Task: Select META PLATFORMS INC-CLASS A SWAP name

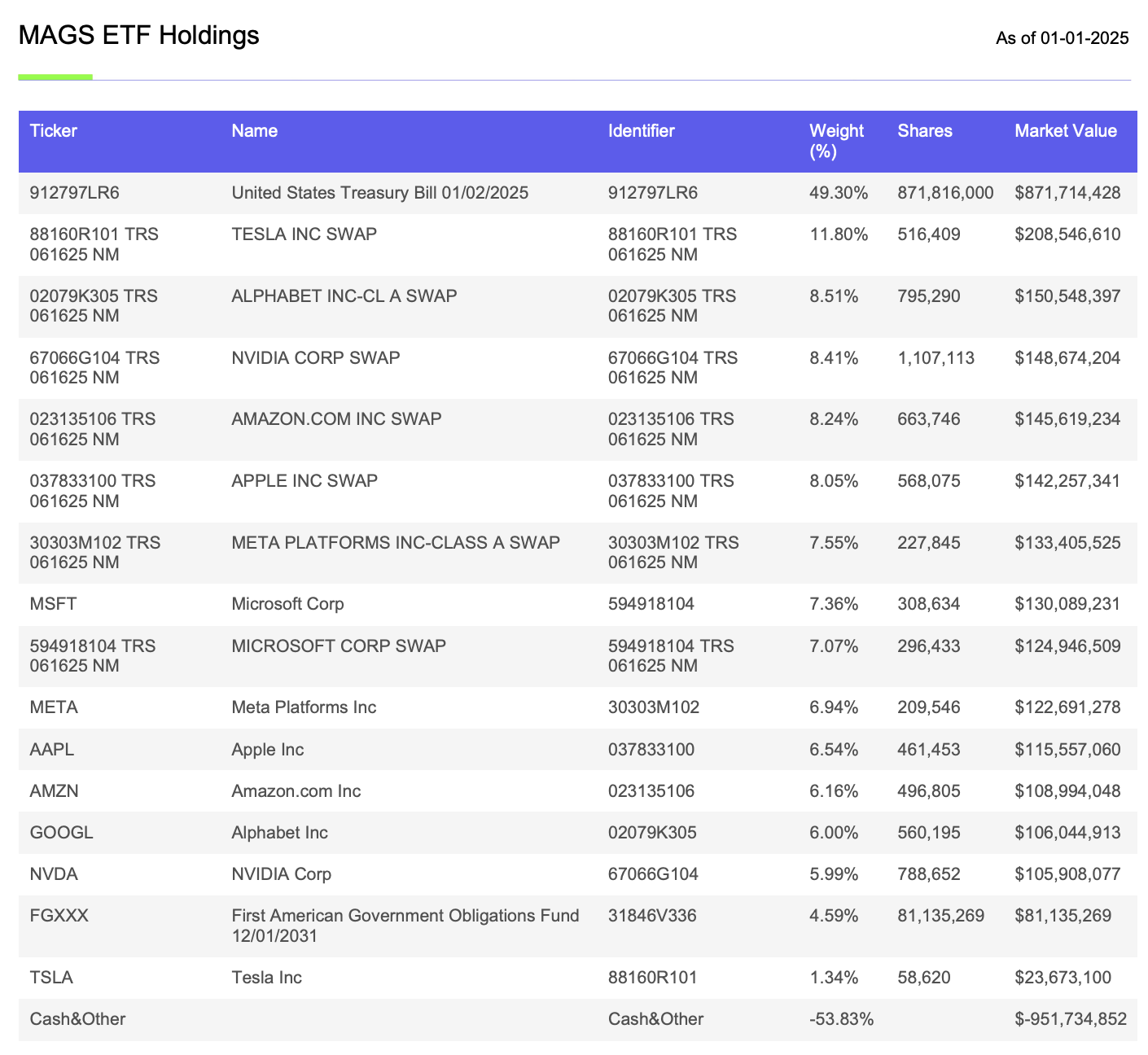Action: pos(396,543)
